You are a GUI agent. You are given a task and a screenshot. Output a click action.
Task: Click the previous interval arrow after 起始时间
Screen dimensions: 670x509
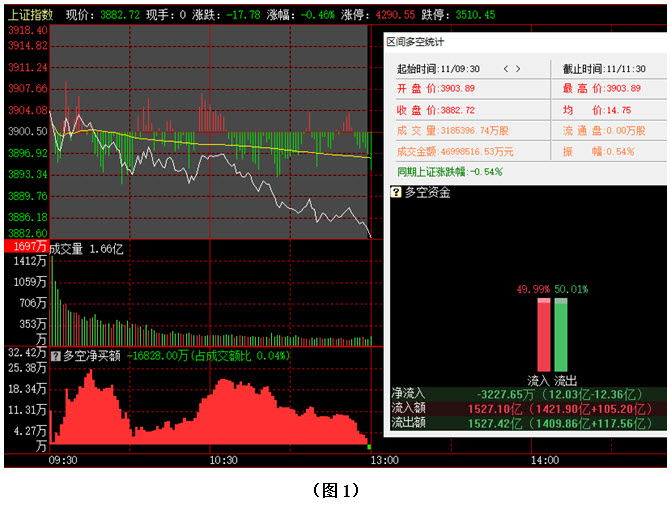(x=506, y=69)
